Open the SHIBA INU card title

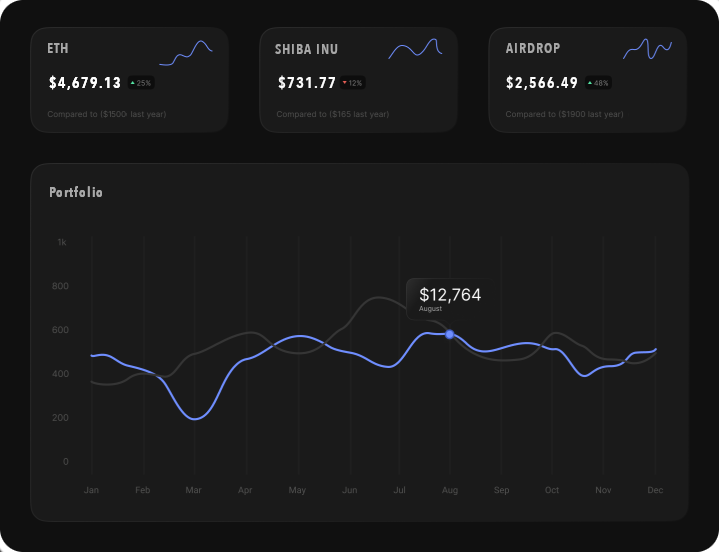pyautogui.click(x=306, y=49)
